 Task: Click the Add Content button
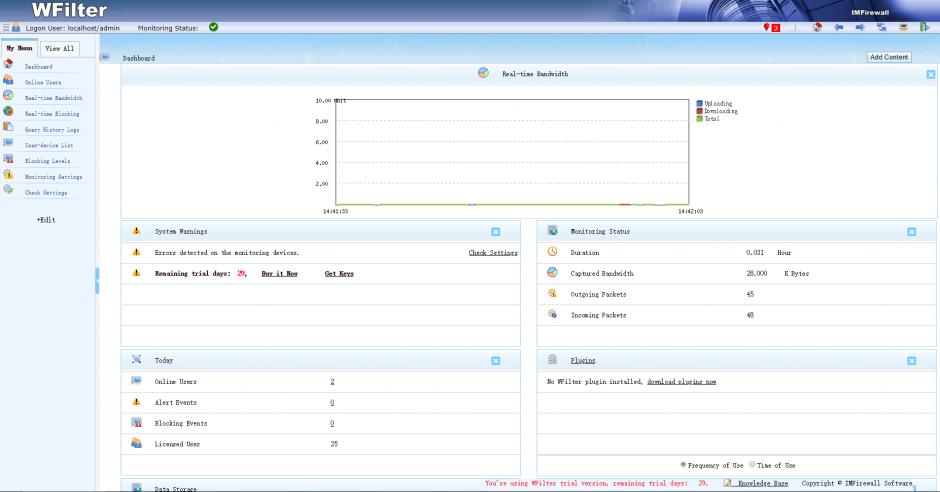coord(889,57)
